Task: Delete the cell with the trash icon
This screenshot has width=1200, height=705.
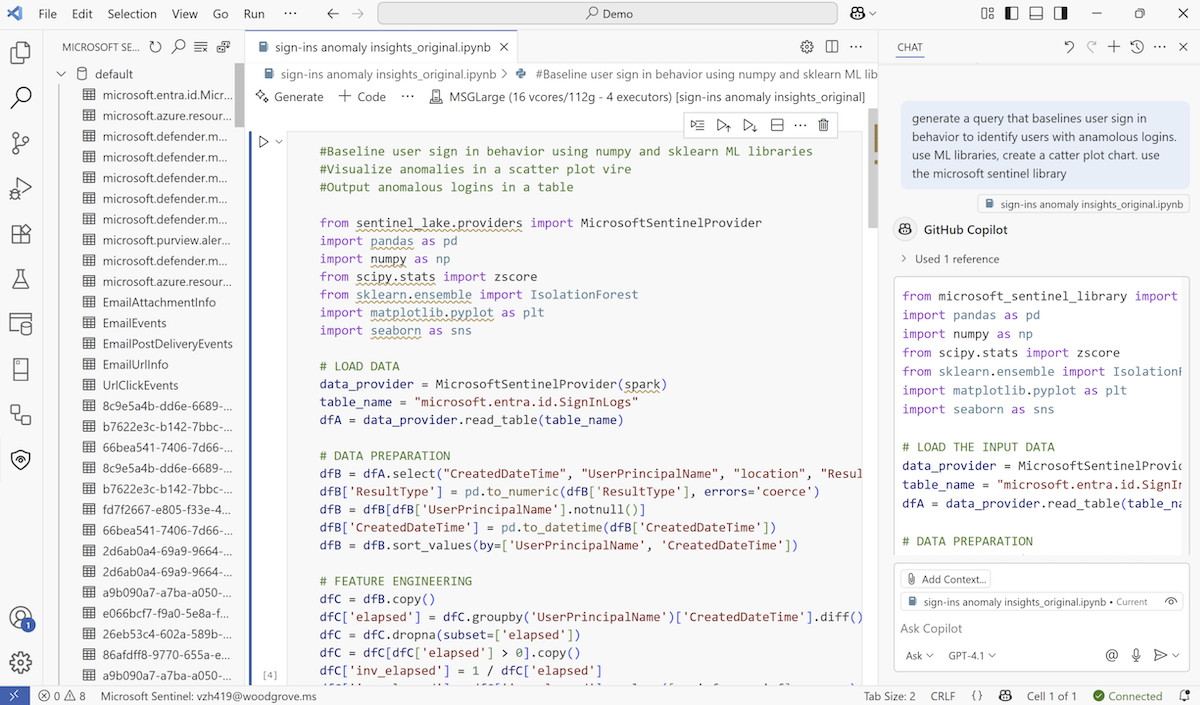Action: 823,125
